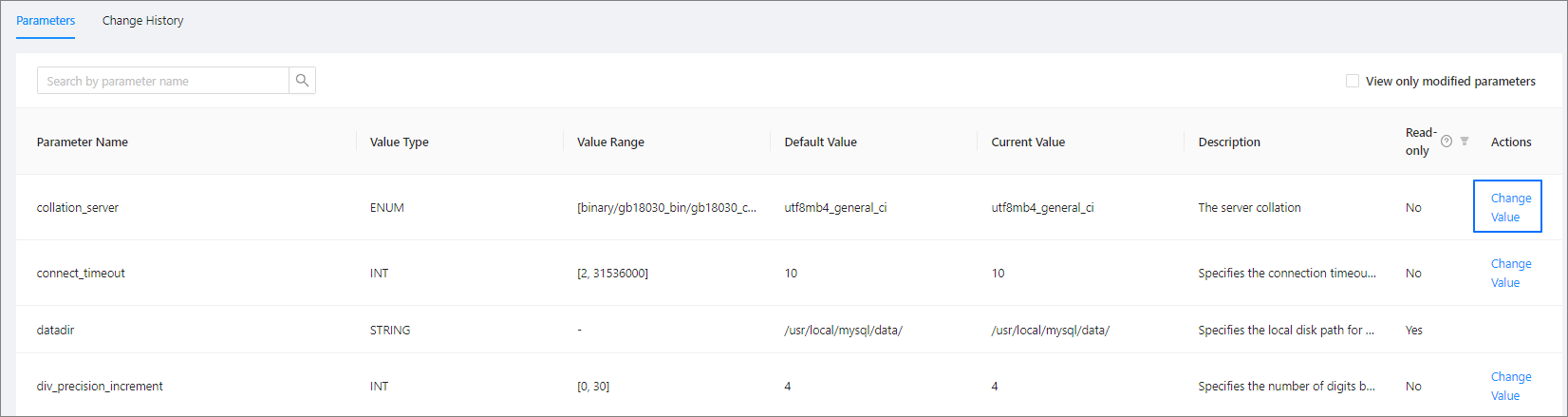The height and width of the screenshot is (417, 1568).
Task: Click the Parameter Name column header
Action: [x=83, y=142]
